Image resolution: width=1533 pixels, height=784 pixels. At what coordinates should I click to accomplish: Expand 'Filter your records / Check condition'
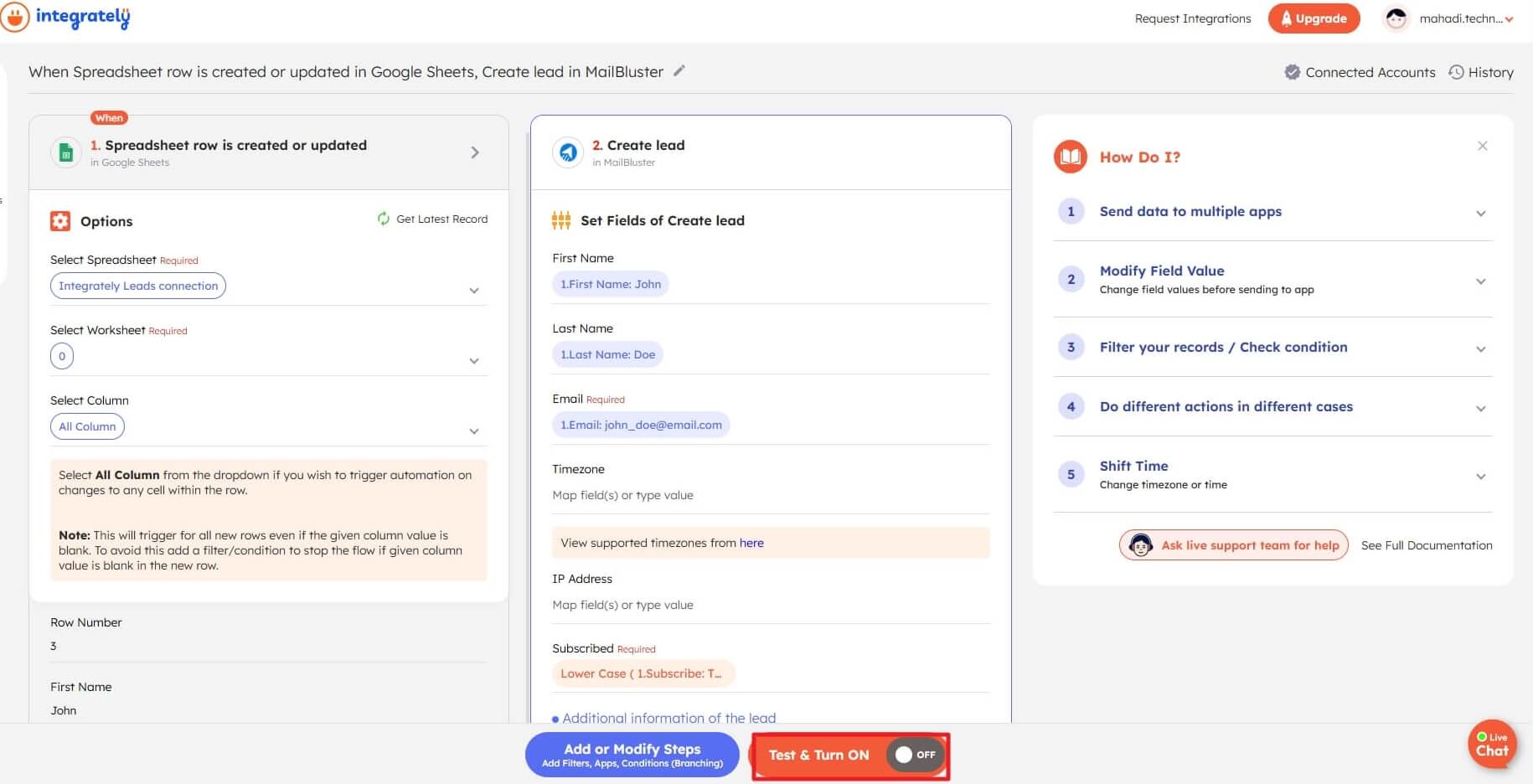tap(1480, 348)
